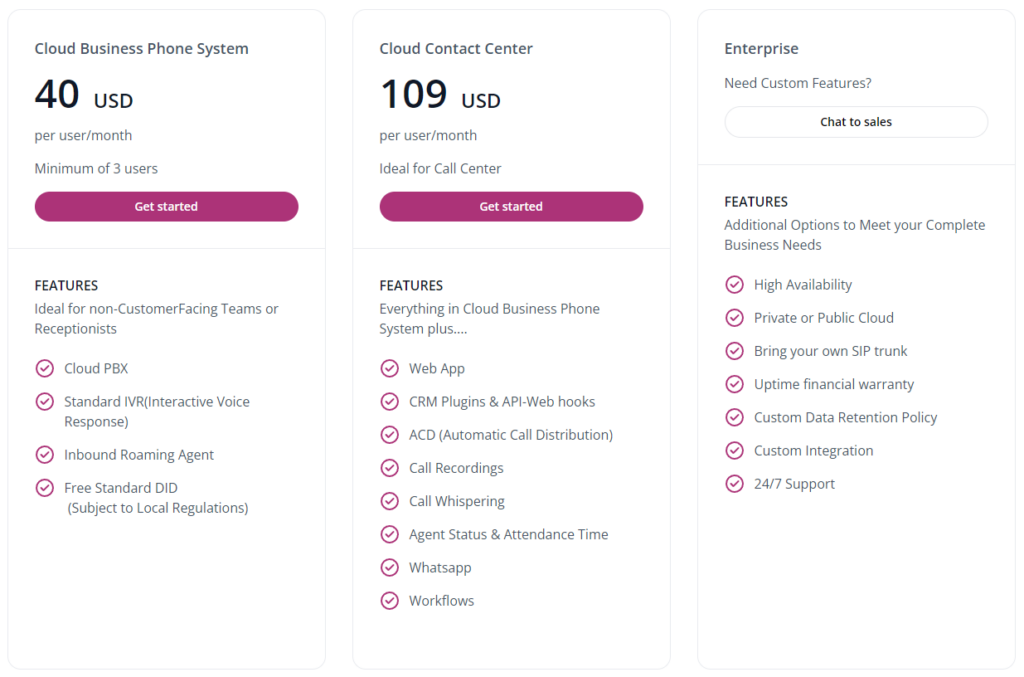Screen dimensions: 1024x677
Task: Click the 40 USD price text
Action: tap(83, 96)
